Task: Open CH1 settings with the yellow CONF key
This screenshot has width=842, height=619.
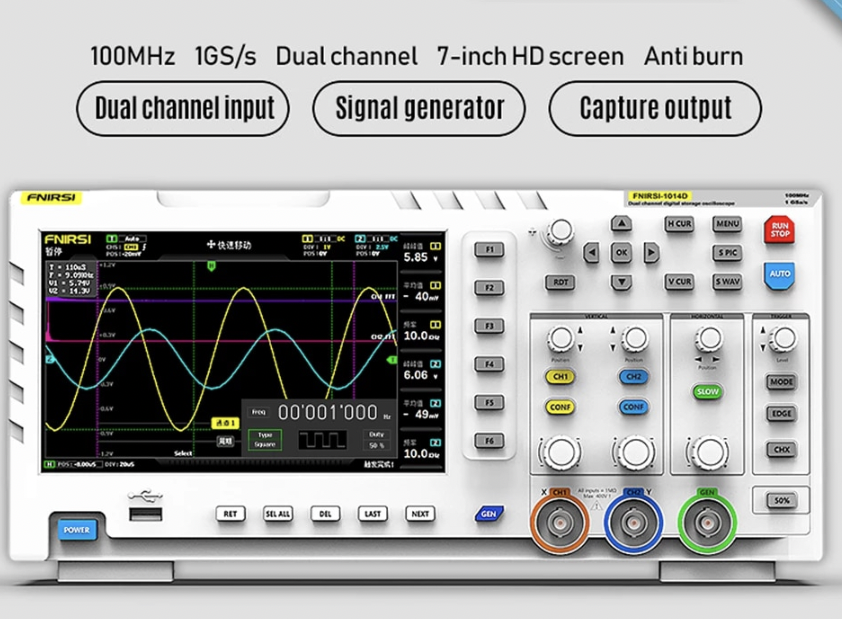Action: point(559,407)
